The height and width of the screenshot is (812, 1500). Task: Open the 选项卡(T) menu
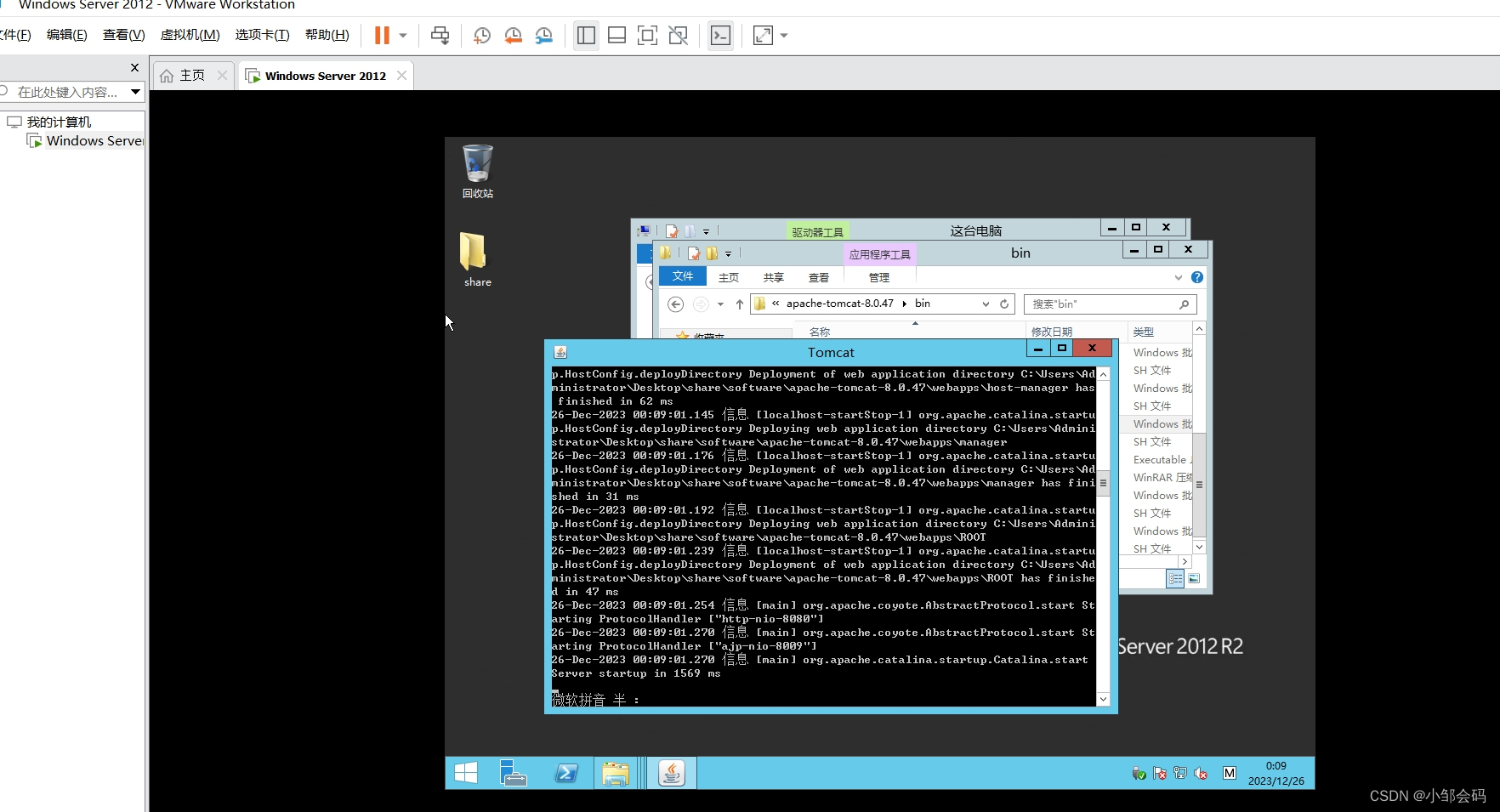[262, 35]
